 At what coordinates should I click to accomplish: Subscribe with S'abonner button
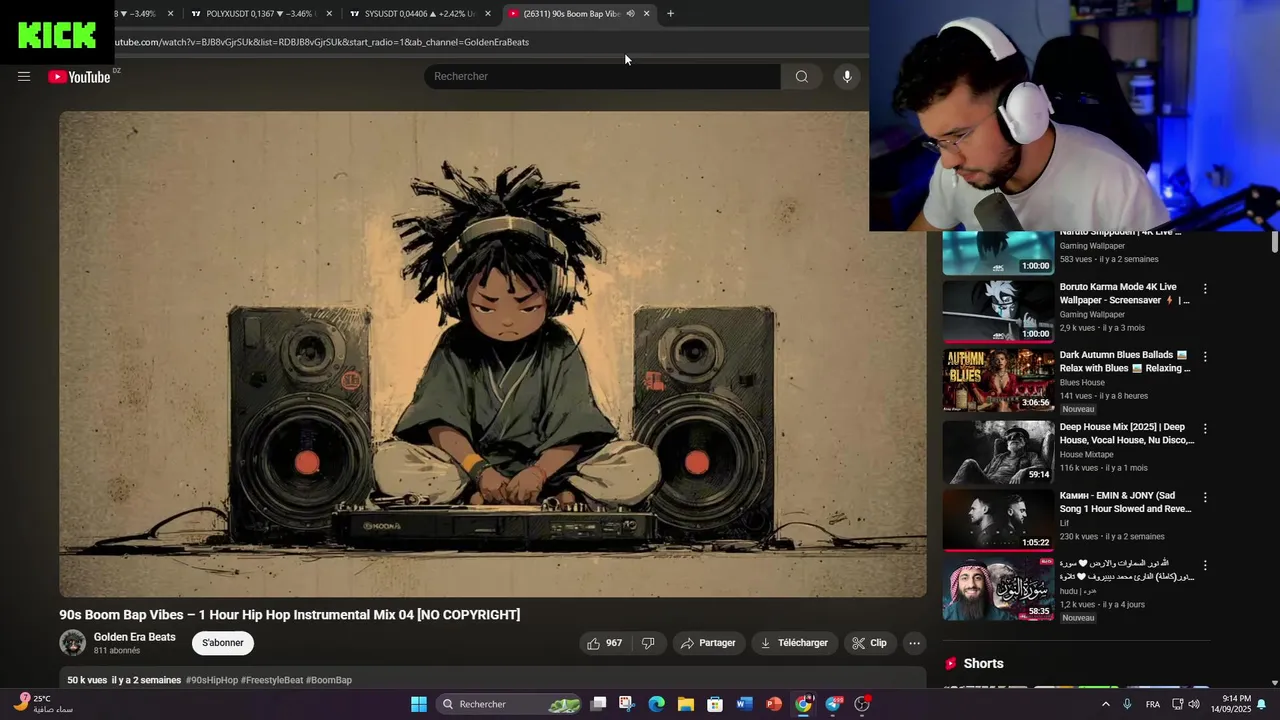pos(223,643)
